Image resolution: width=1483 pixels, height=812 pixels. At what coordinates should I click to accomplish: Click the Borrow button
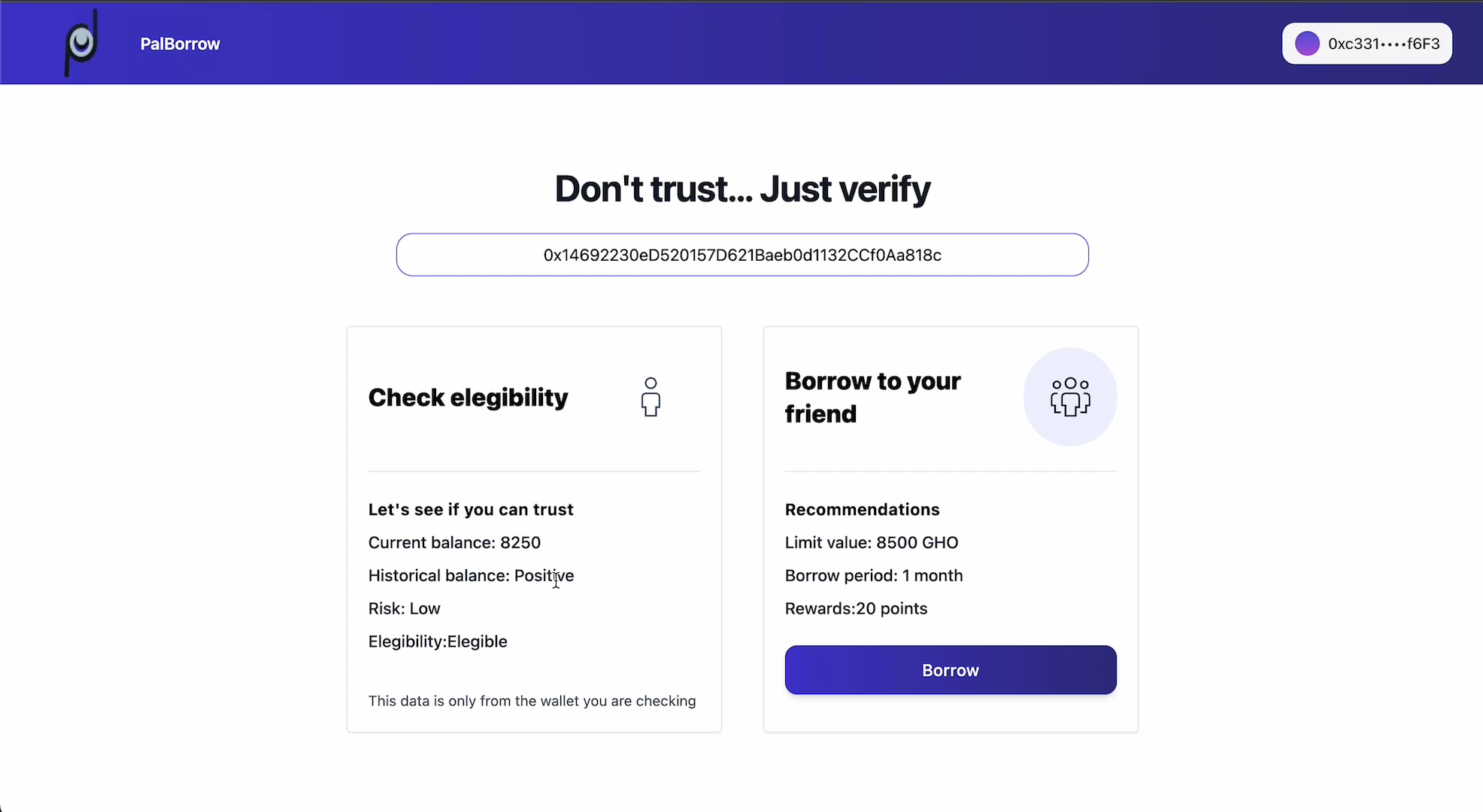951,670
